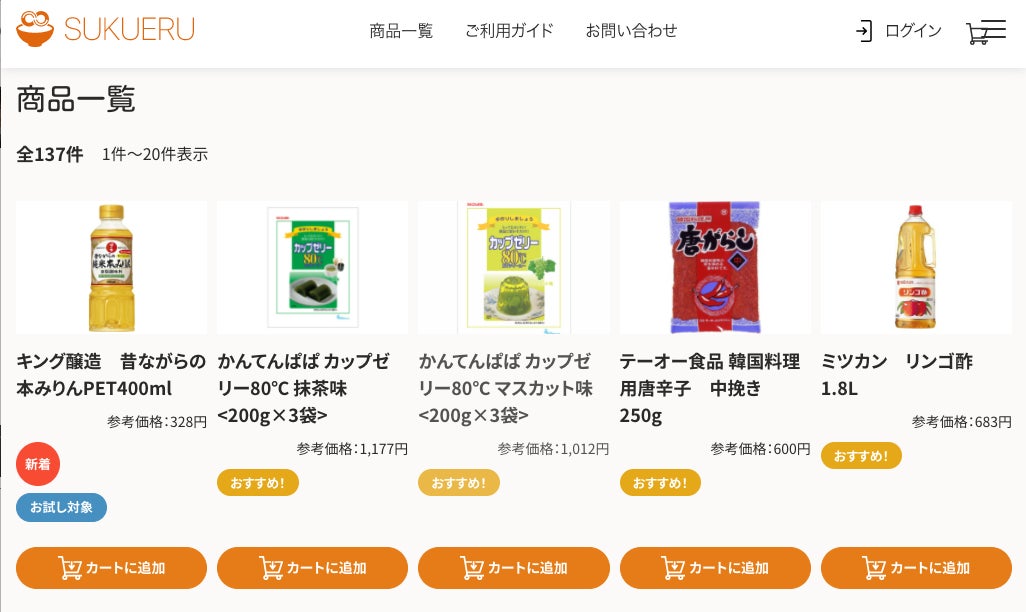Open the cart menu icon in the header
Viewport: 1026px width, 612px height.
(x=986, y=31)
